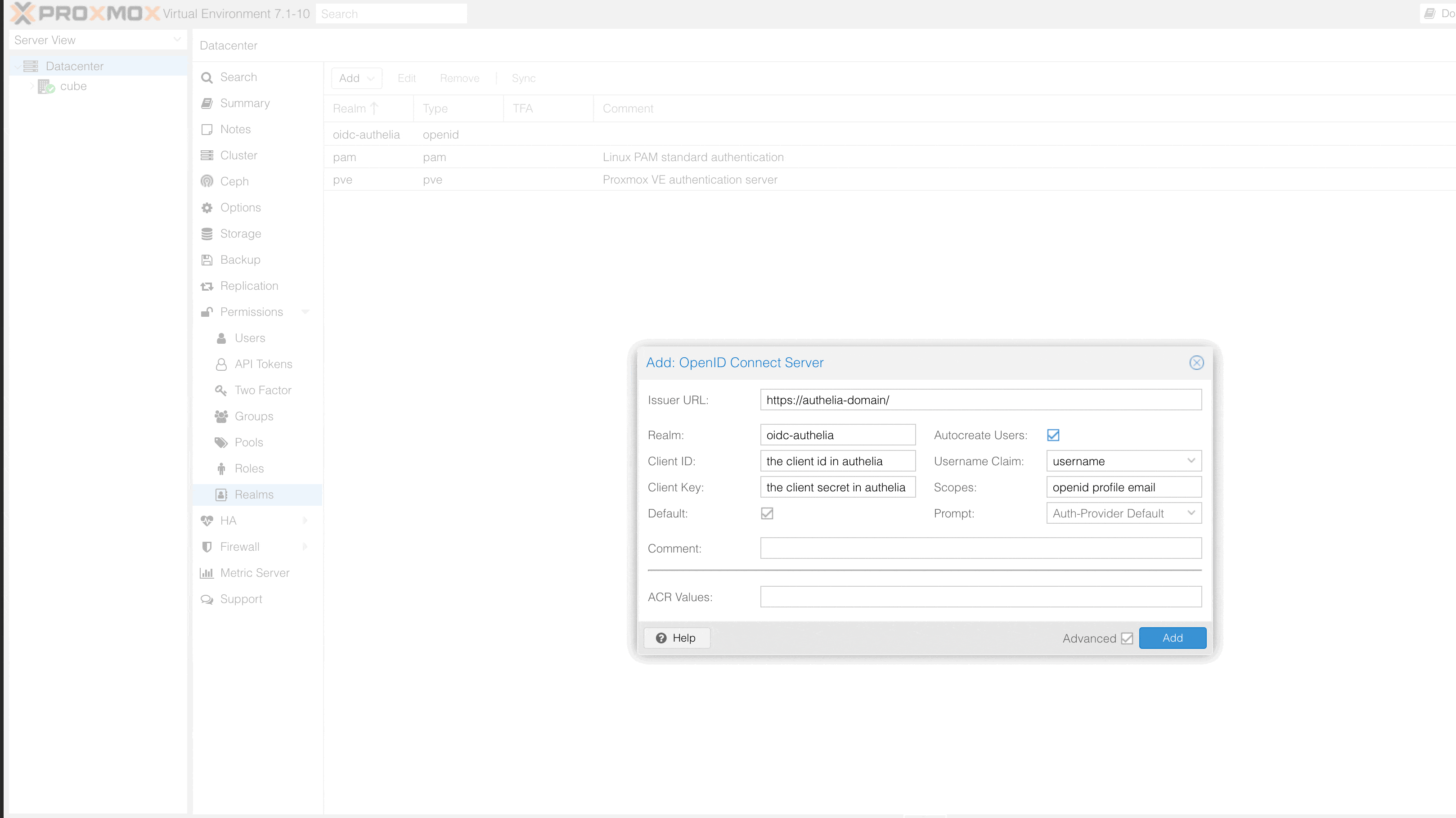
Task: Toggle the Advanced checkbox
Action: coord(1127,638)
